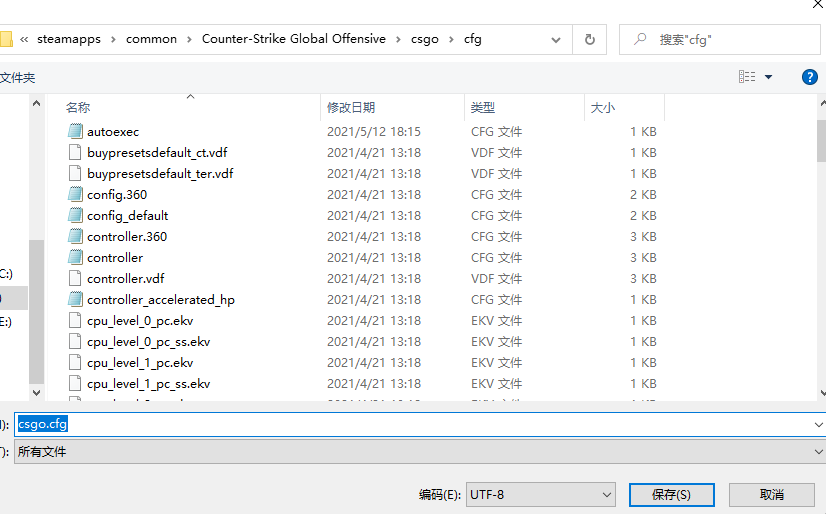
Task: Select the buypresetsdefault_ct.vdf file icon
Action: click(75, 152)
